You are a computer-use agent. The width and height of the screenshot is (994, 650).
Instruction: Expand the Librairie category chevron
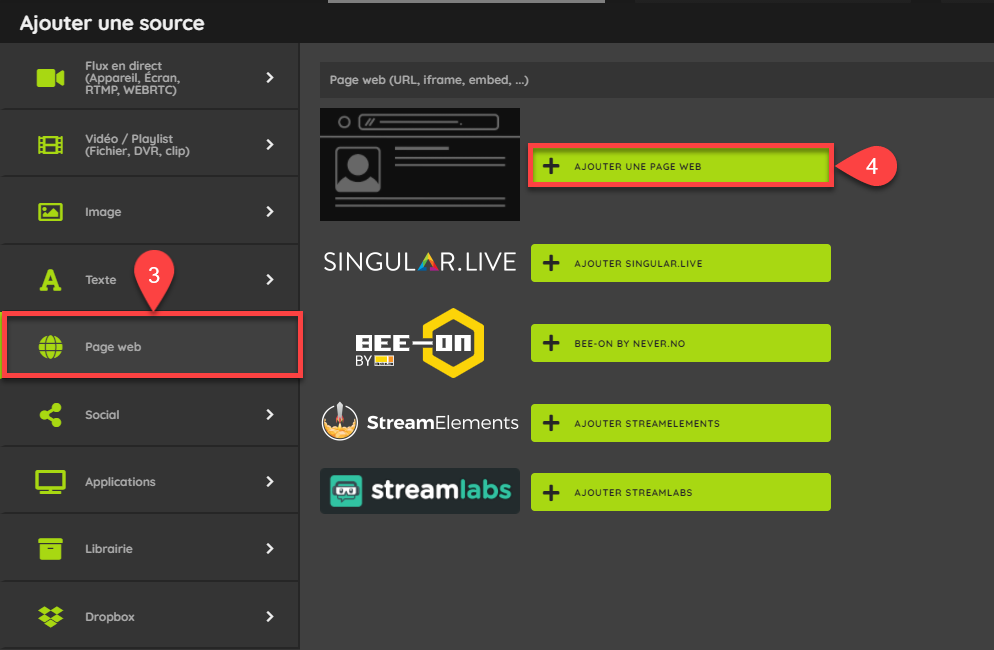pyautogui.click(x=270, y=549)
